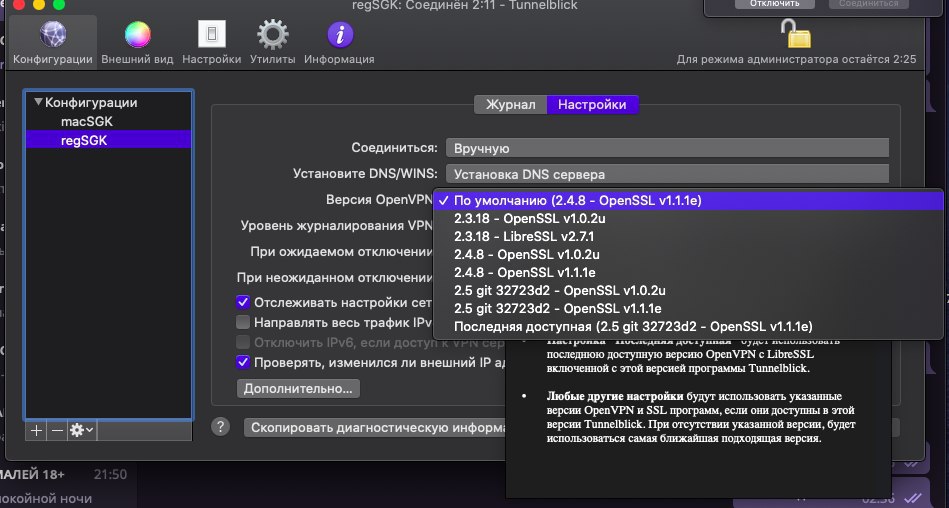This screenshot has width=949, height=508.
Task: Open the Конфигурации toolbar tab
Action: pyautogui.click(x=53, y=42)
